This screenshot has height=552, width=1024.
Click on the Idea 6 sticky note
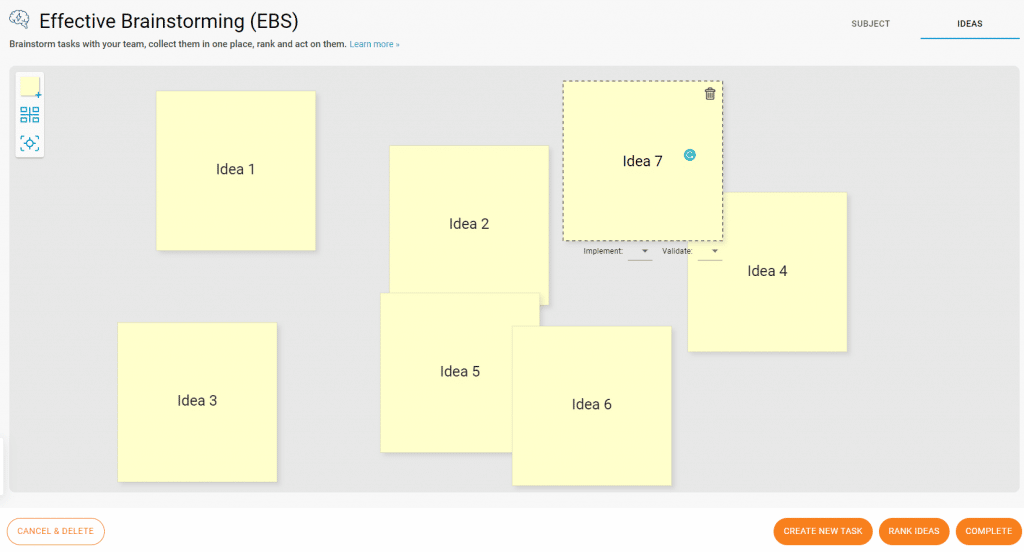point(592,405)
